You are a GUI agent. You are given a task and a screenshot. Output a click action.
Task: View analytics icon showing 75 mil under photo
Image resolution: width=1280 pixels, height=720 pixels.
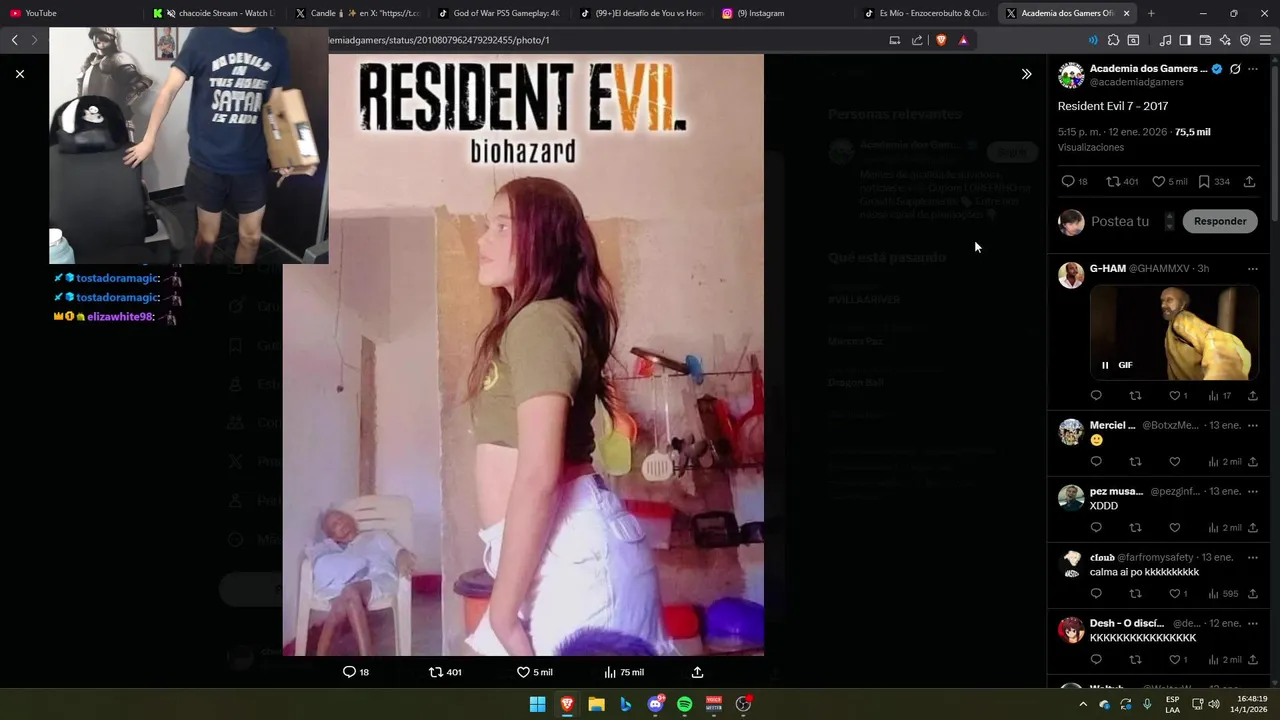click(x=610, y=672)
